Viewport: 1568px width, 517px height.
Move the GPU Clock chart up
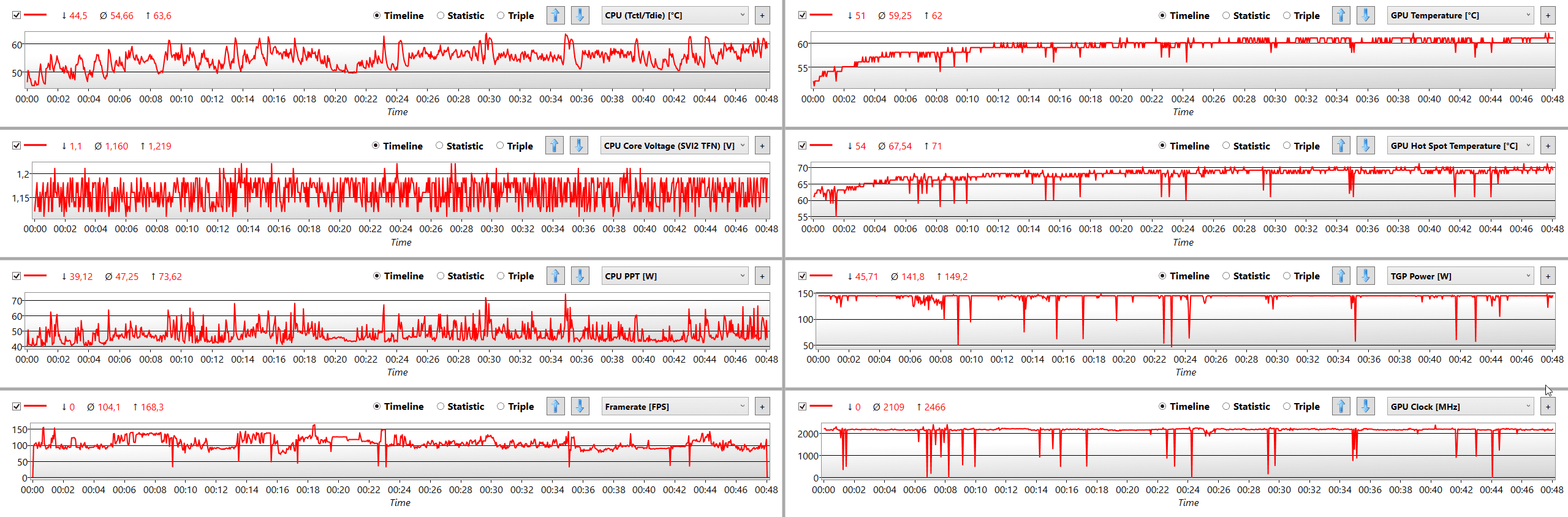1341,406
